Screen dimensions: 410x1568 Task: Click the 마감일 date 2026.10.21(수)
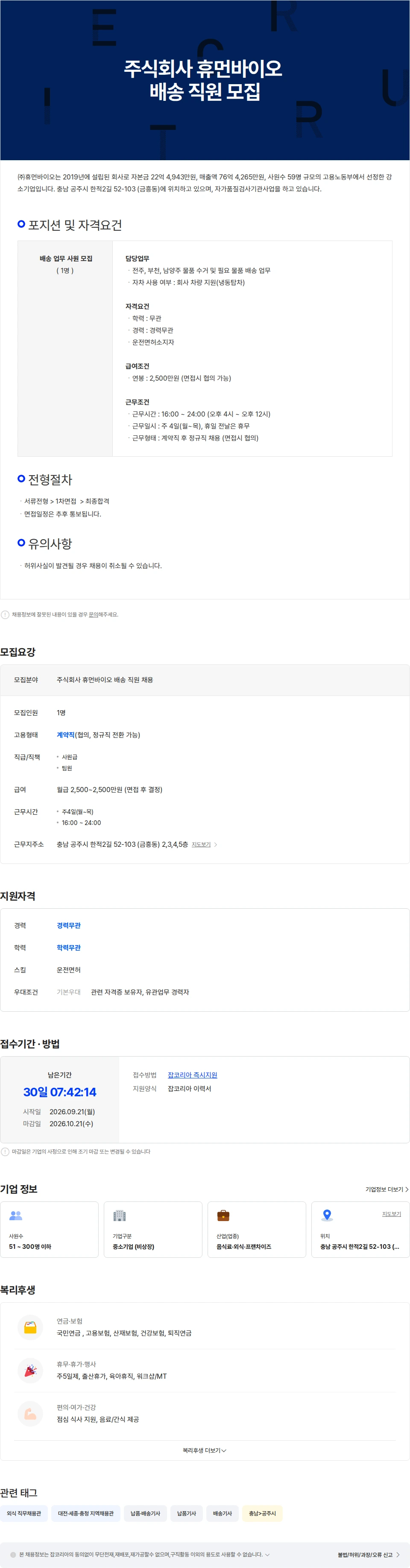71,1124
